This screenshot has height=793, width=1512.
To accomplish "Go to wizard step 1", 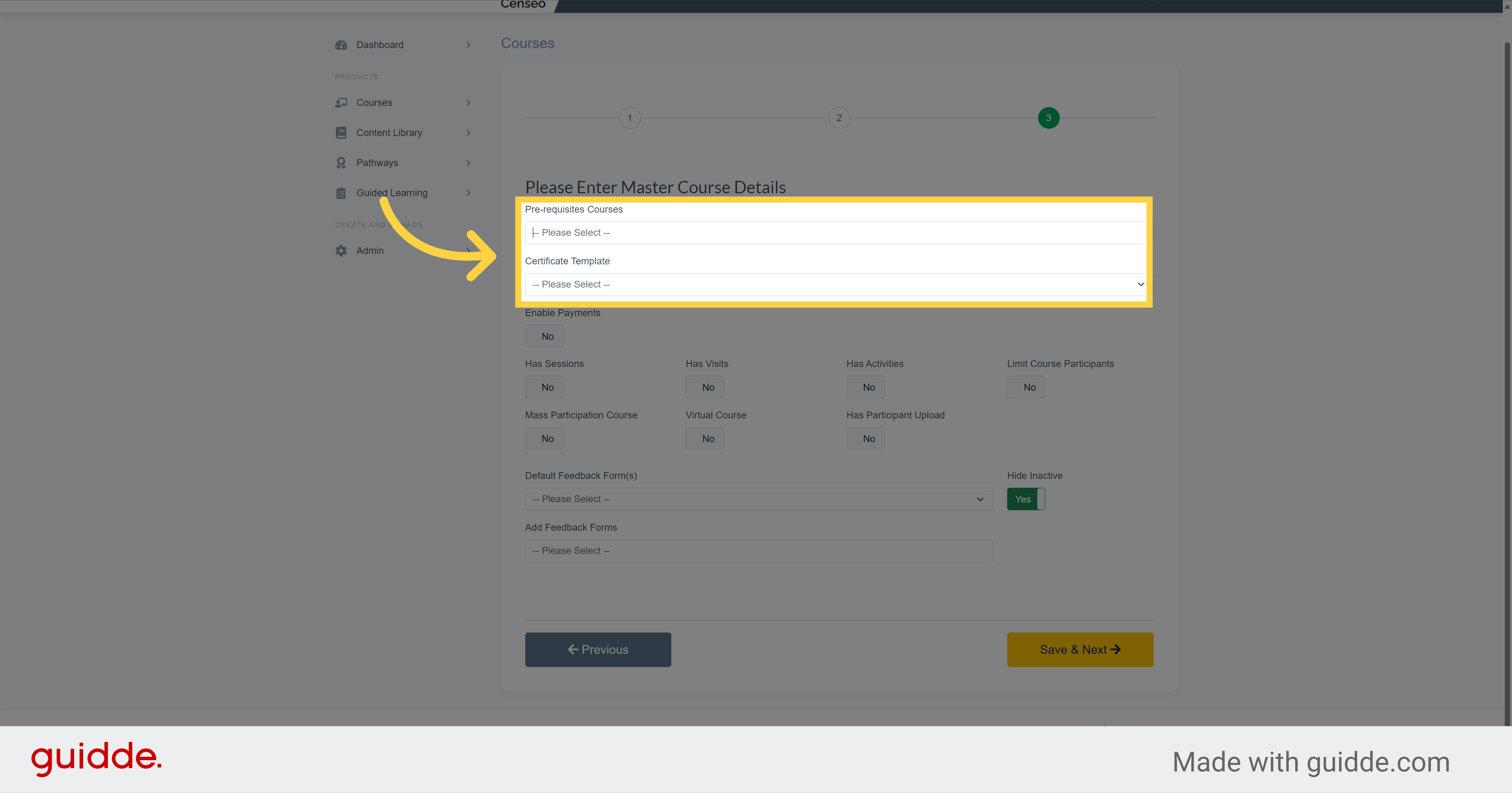I will (x=630, y=118).
